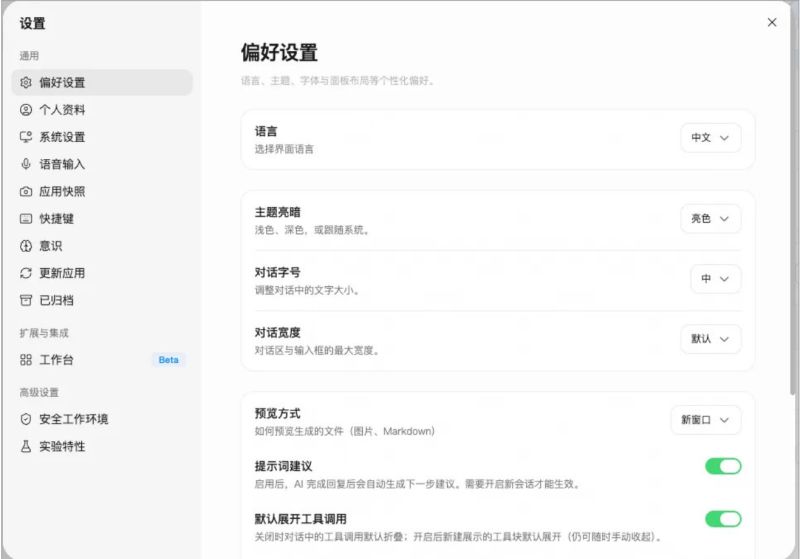Viewport: 800px width, 559px height.
Task: Open the 对话字号 size dropdown
Action: pyautogui.click(x=715, y=279)
